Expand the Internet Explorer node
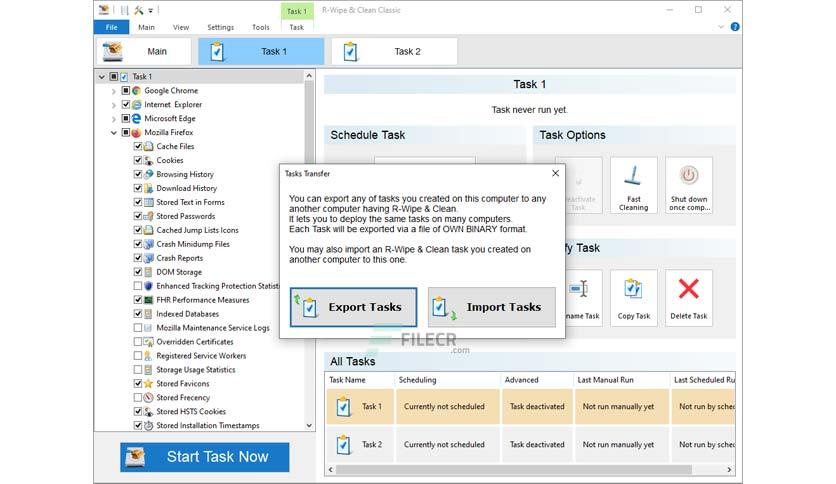The height and width of the screenshot is (484, 836). (113, 105)
